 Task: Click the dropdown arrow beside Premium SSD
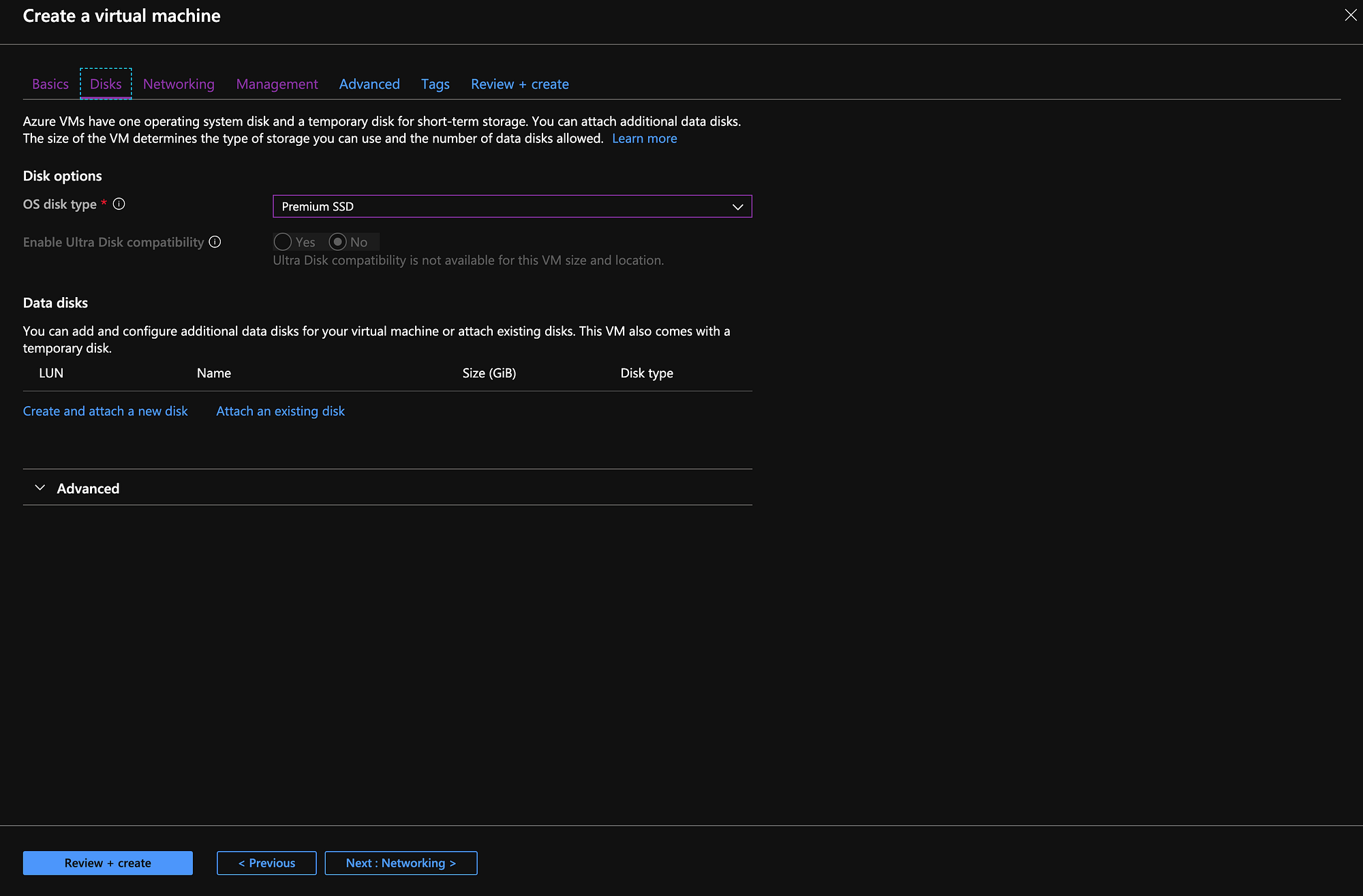pyautogui.click(x=737, y=206)
